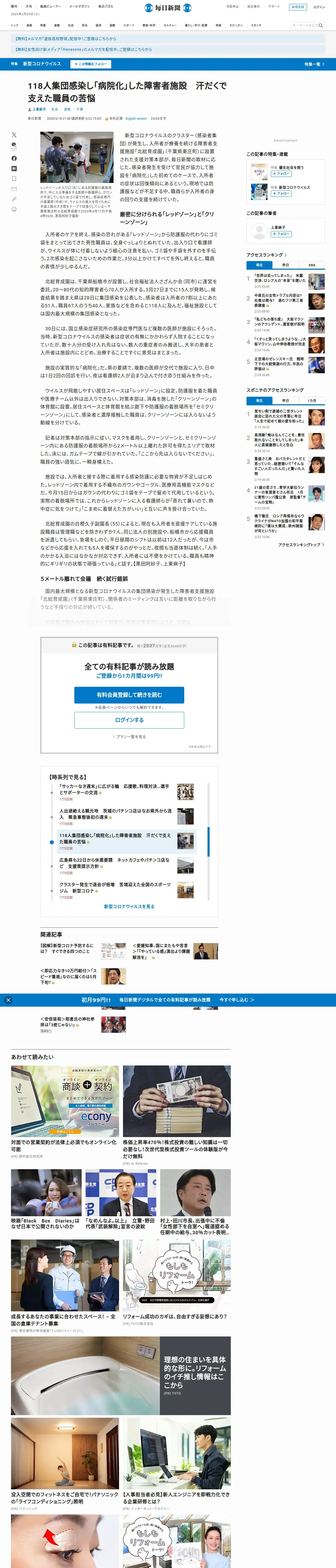Viewport: 336px width, 1568px height.
Task: Open comment speech bubble icon in share bar
Action: coord(14,146)
